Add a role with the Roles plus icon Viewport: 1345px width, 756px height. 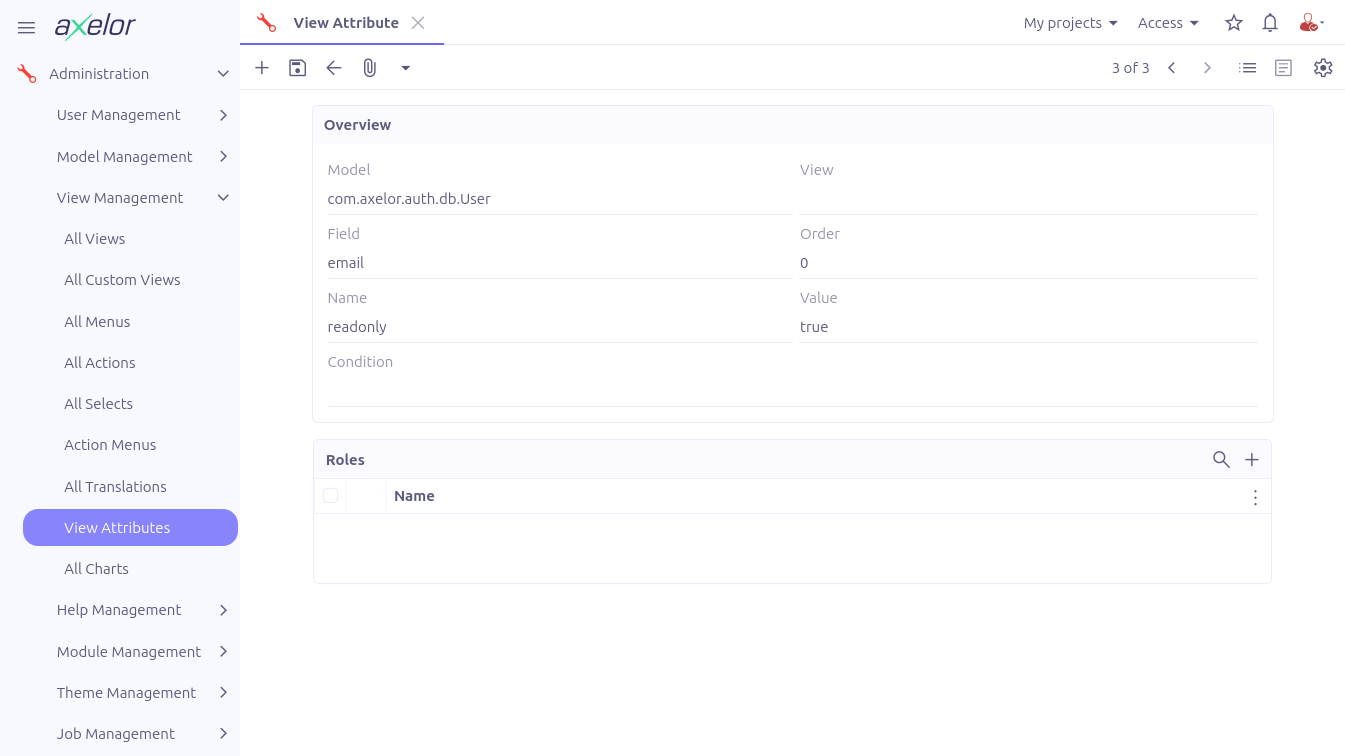(1251, 460)
